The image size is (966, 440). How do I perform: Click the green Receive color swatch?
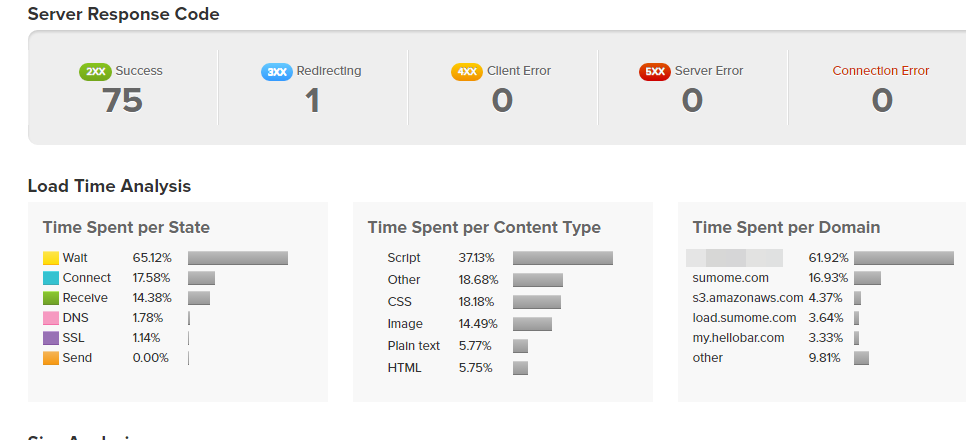point(51,298)
